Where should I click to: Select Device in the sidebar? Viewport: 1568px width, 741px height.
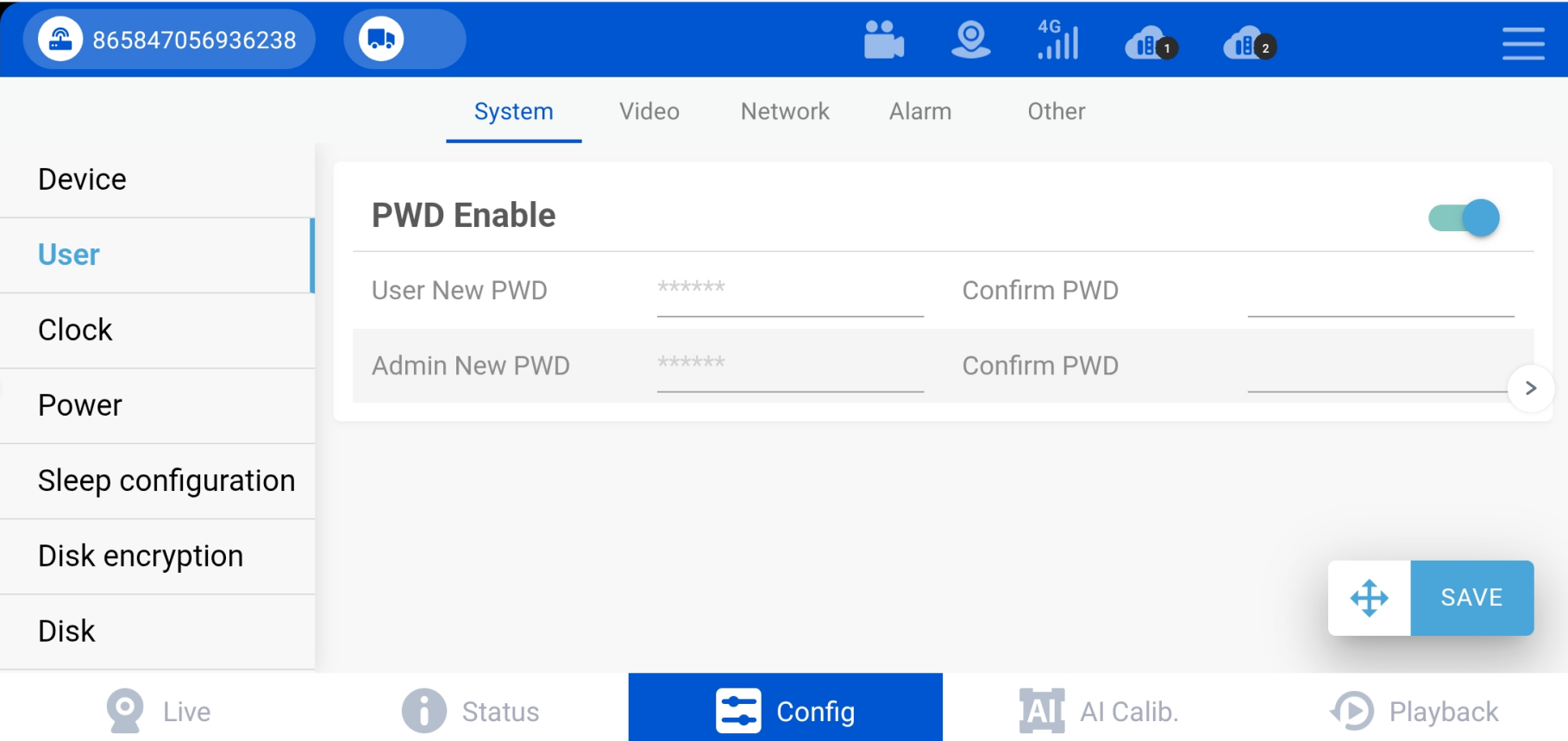(x=157, y=179)
